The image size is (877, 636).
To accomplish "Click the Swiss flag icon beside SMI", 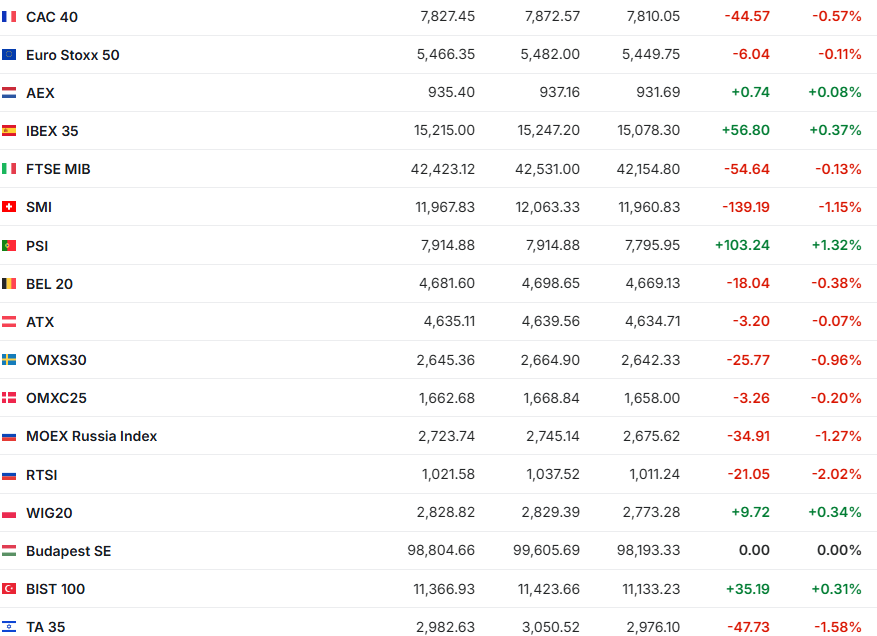I will pyautogui.click(x=9, y=207).
